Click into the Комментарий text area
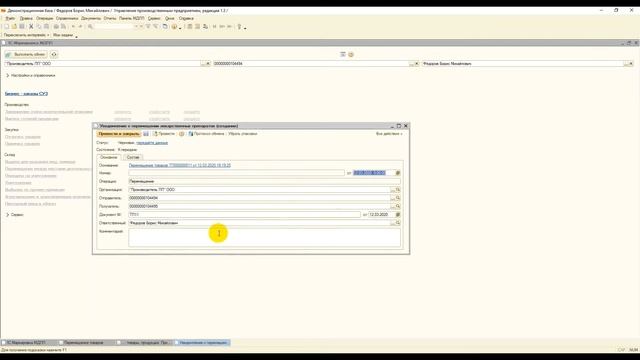 (x=264, y=238)
